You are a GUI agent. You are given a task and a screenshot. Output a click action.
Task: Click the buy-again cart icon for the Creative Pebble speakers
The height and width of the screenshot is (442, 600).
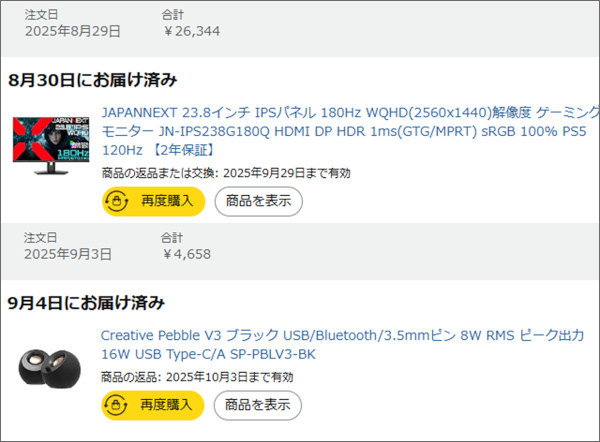pyautogui.click(x=118, y=405)
